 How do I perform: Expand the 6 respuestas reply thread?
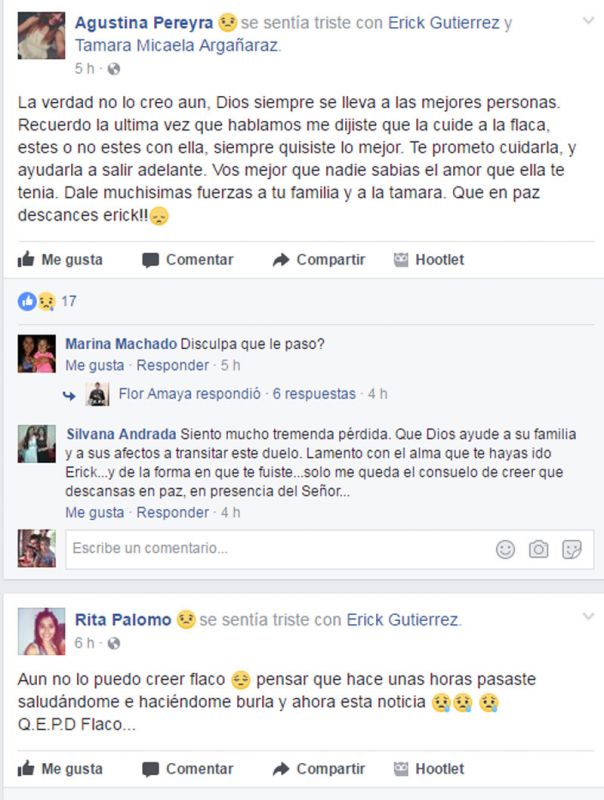[314, 394]
